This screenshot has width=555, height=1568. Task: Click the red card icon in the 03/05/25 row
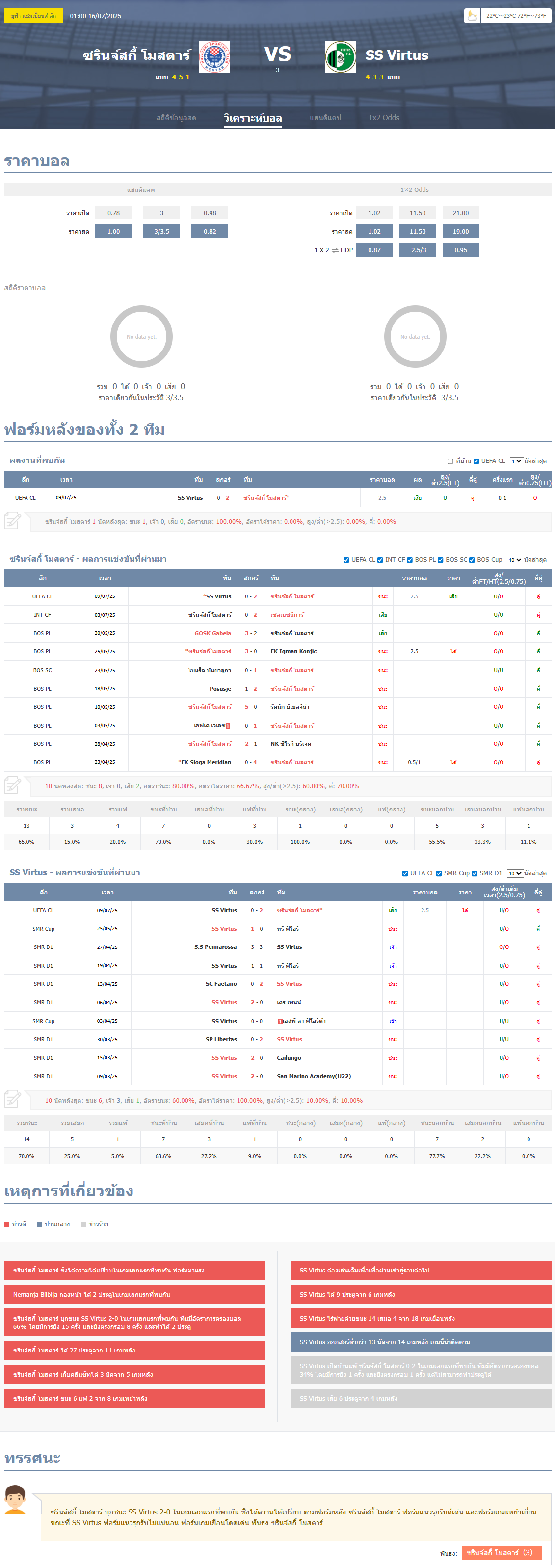point(228,726)
